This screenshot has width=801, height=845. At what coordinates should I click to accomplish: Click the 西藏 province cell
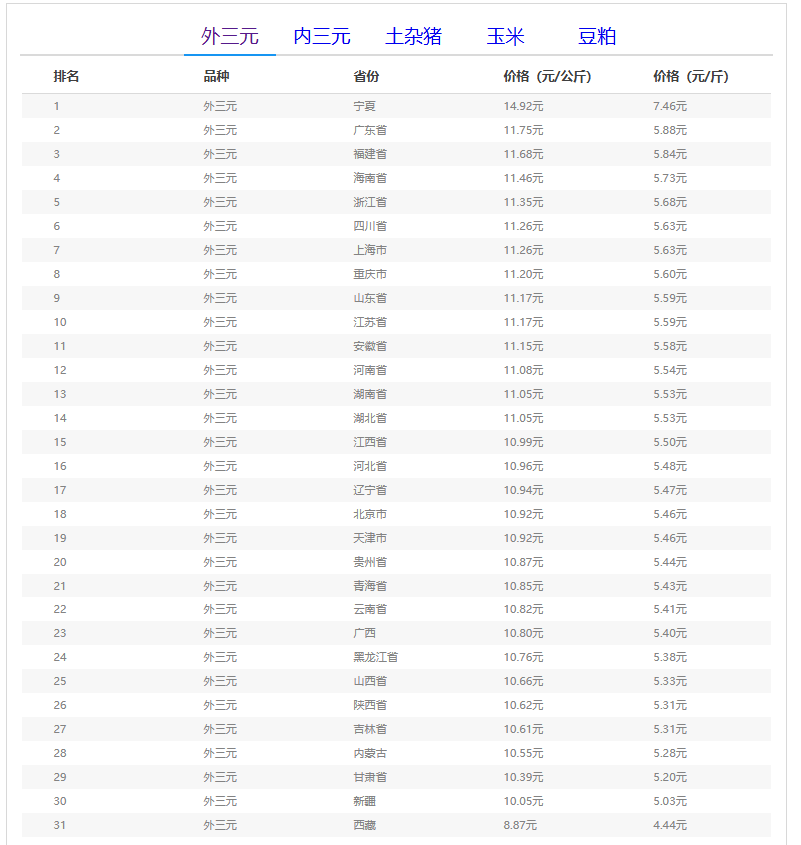364,825
